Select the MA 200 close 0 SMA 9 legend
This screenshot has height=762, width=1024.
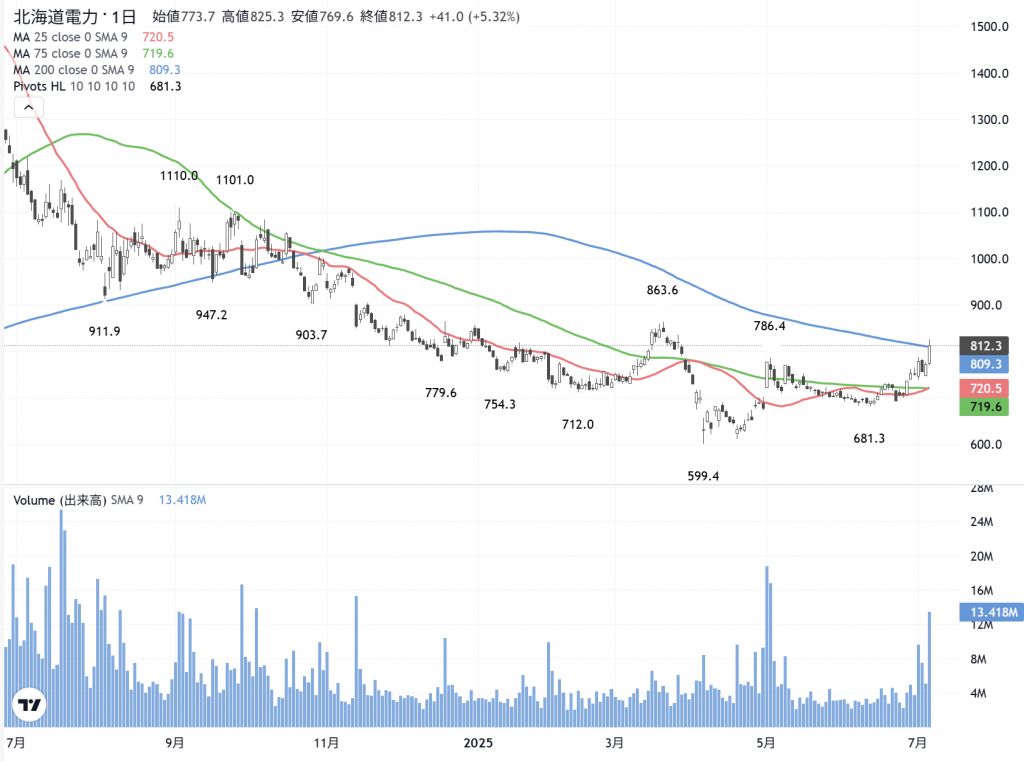pyautogui.click(x=74, y=70)
